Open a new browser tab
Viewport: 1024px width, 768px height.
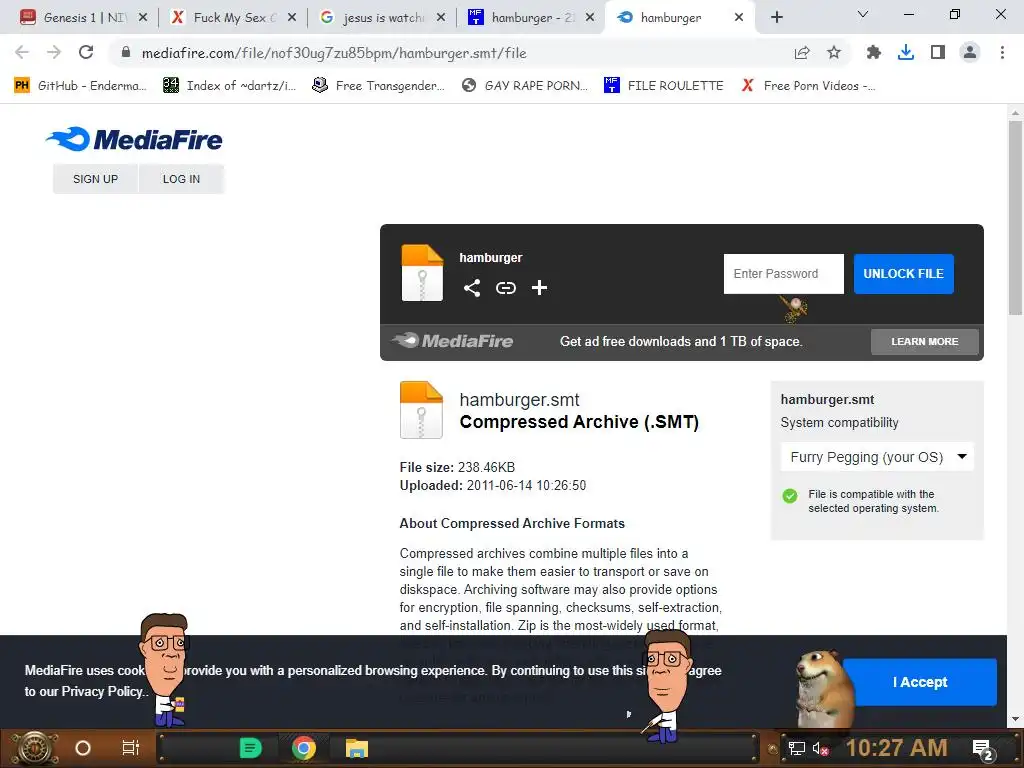point(776,17)
